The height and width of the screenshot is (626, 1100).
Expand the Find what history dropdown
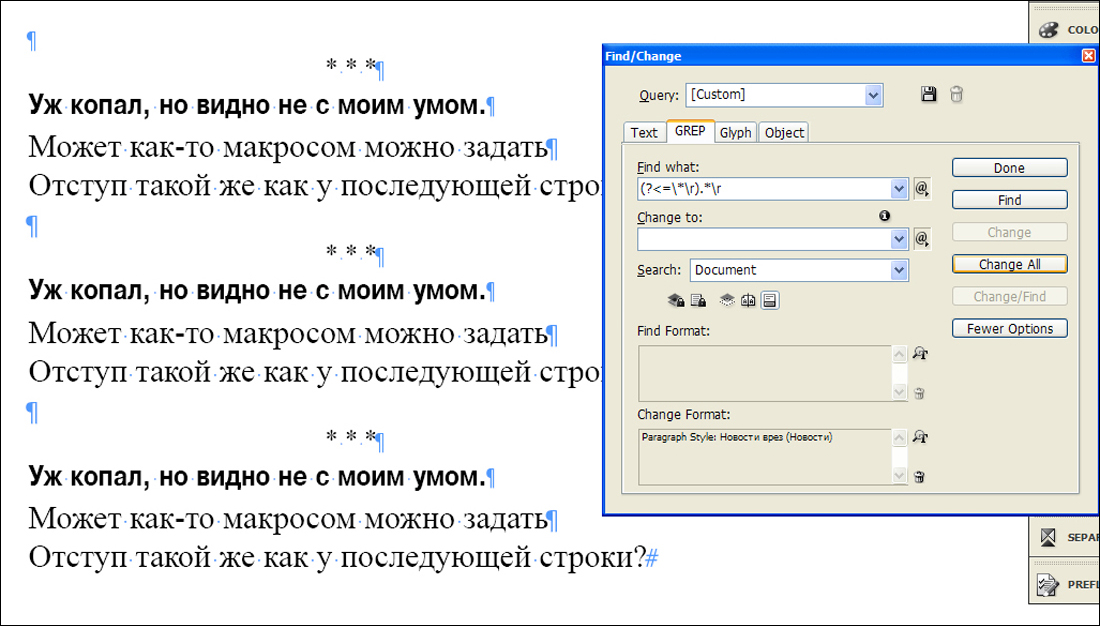click(898, 188)
